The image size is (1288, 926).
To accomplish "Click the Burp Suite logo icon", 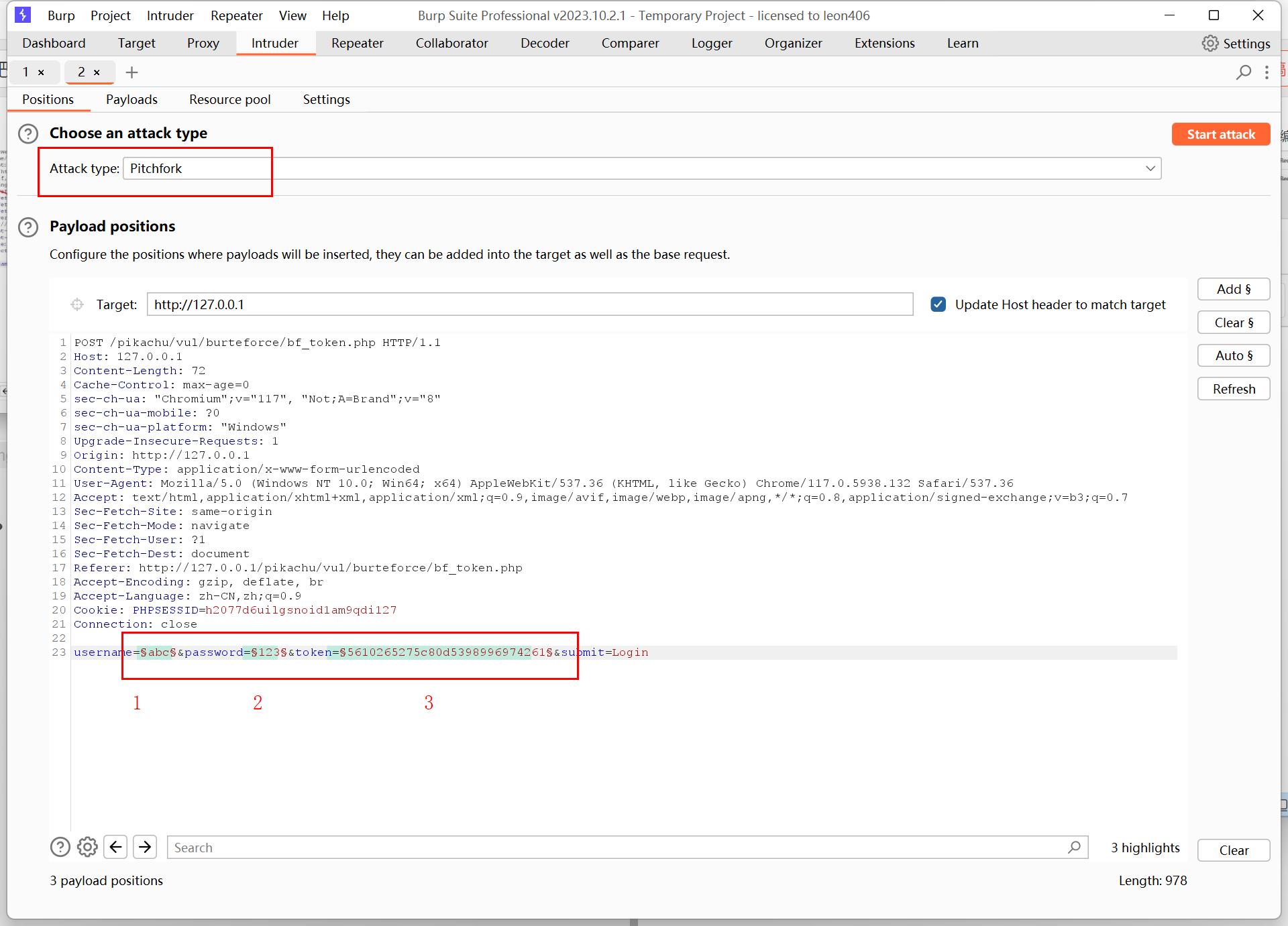I will tap(23, 15).
